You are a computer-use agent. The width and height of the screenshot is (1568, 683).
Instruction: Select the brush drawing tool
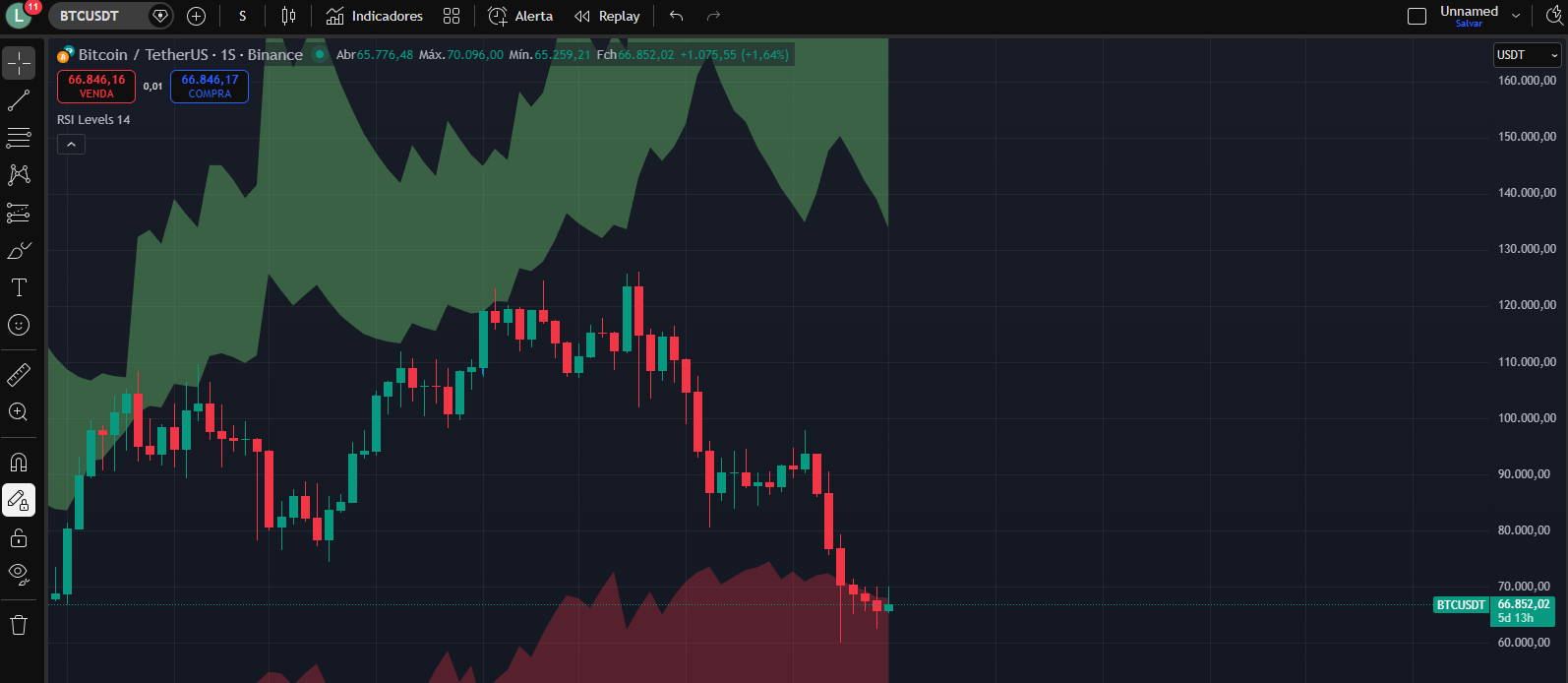19,251
